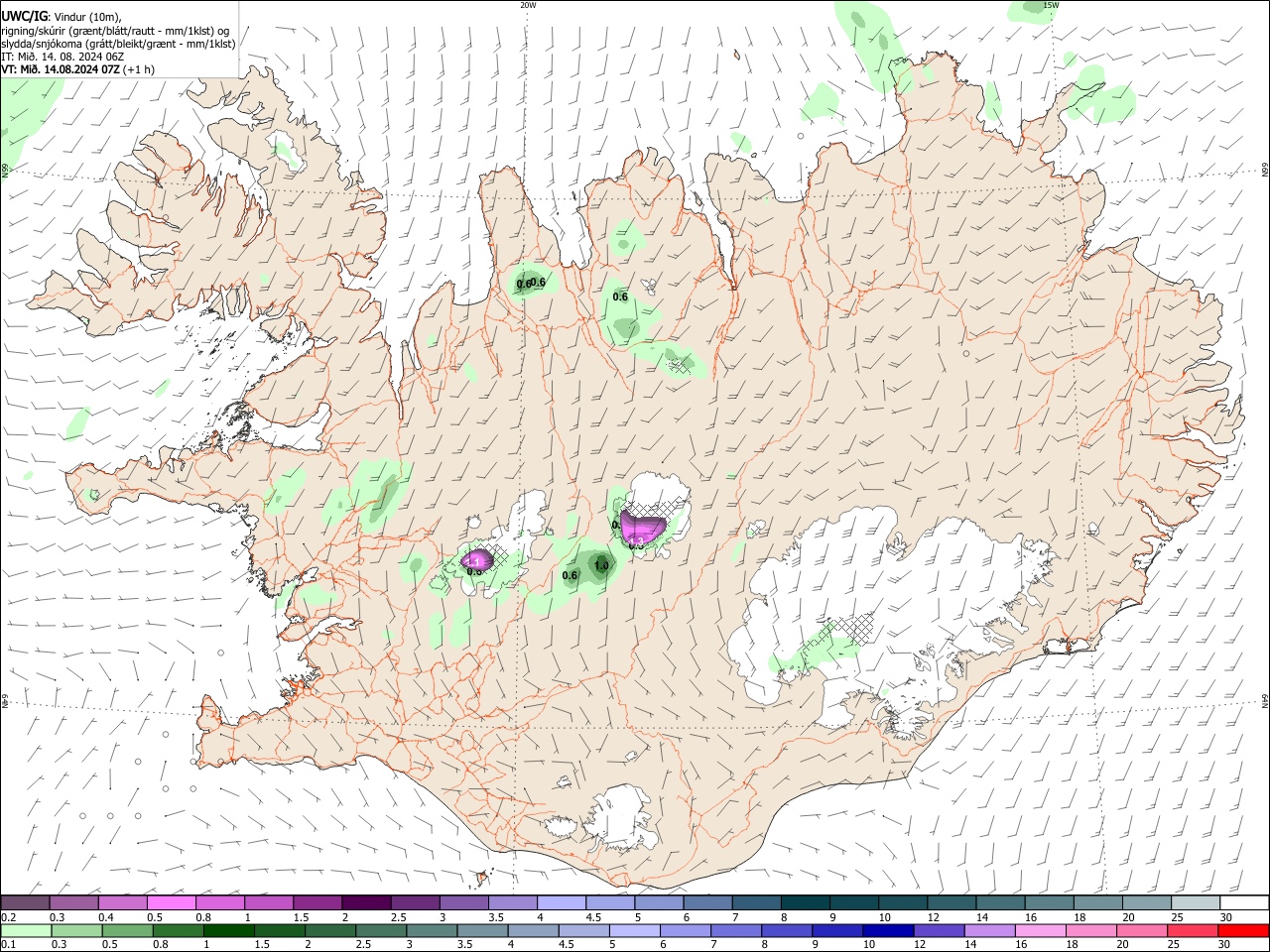Click the '20W' longitude label
This screenshot has height=952, width=1270.
[x=528, y=5]
